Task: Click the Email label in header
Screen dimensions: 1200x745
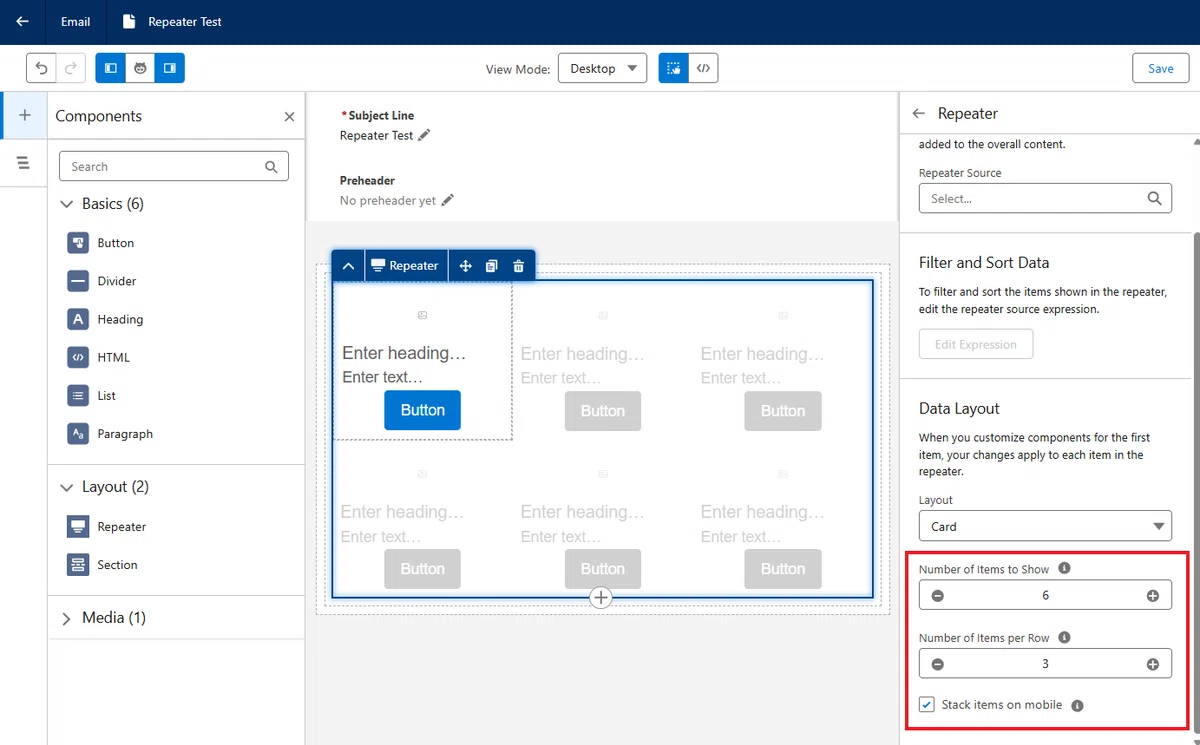Action: point(75,21)
